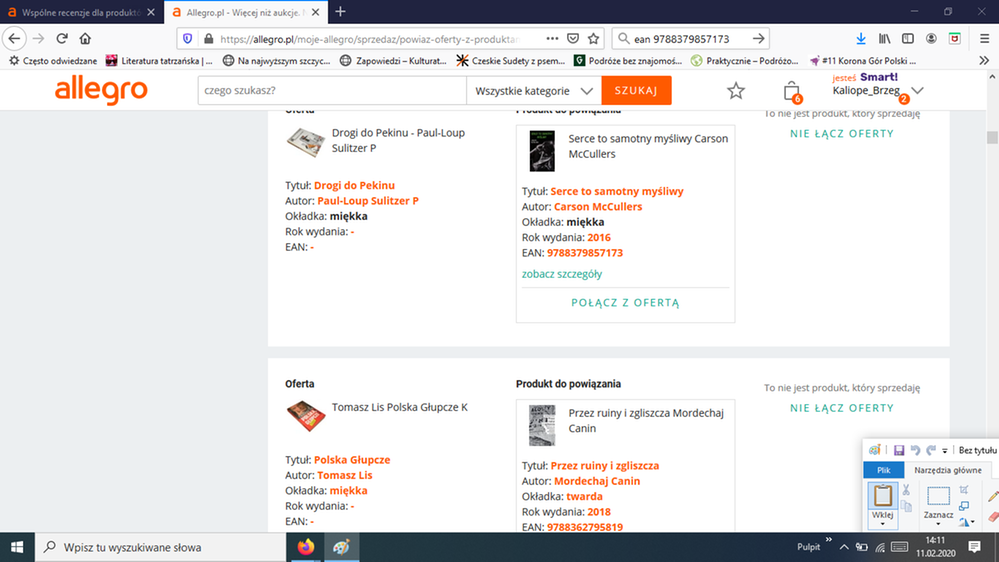Expand the Kaliope_Brzeg account menu
The height and width of the screenshot is (562, 999).
click(917, 91)
